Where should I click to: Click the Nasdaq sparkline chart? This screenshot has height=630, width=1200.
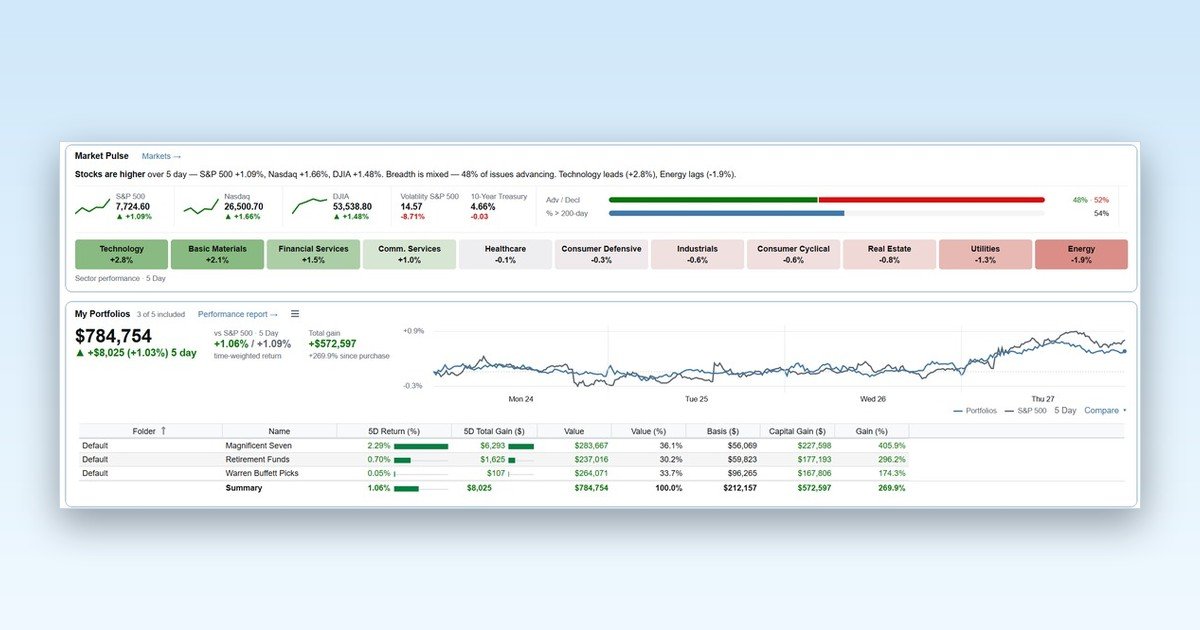tap(201, 206)
